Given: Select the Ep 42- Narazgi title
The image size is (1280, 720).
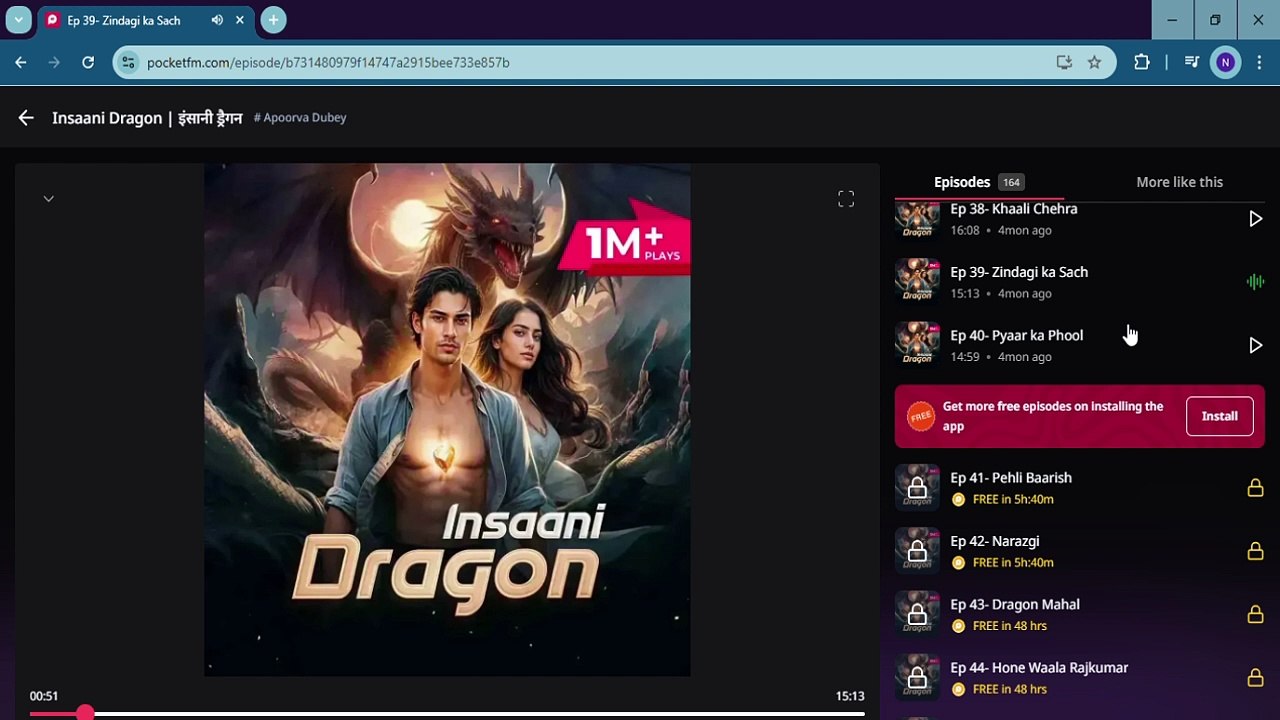Looking at the screenshot, I should tap(995, 541).
